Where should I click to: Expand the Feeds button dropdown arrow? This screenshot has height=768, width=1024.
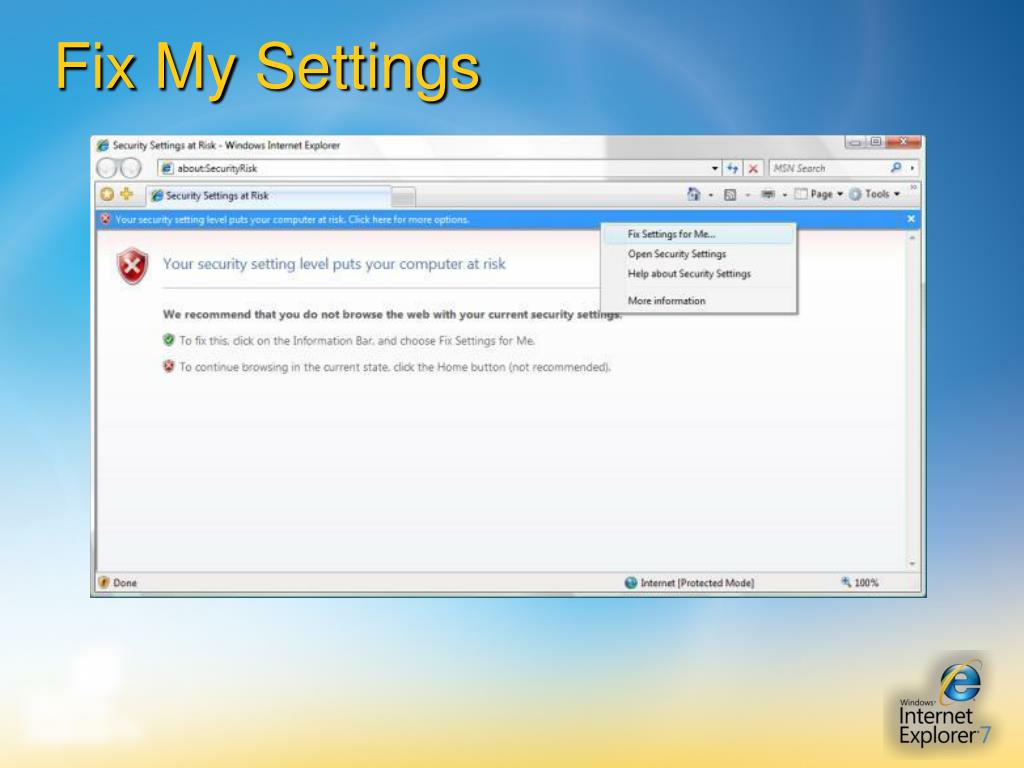(747, 195)
